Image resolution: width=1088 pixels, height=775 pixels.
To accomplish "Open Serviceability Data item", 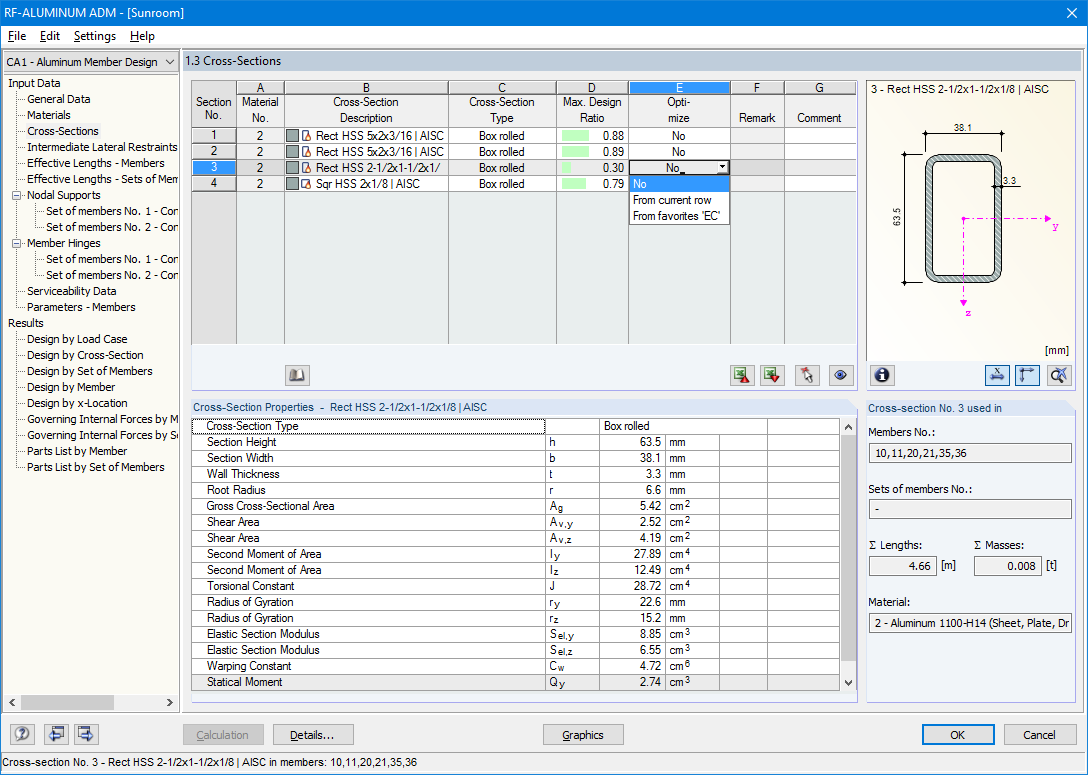I will (x=71, y=291).
